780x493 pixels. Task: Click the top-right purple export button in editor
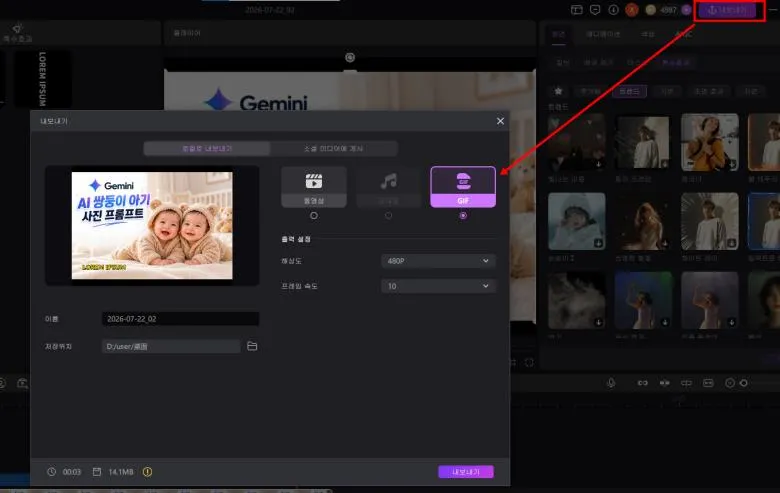[728, 10]
